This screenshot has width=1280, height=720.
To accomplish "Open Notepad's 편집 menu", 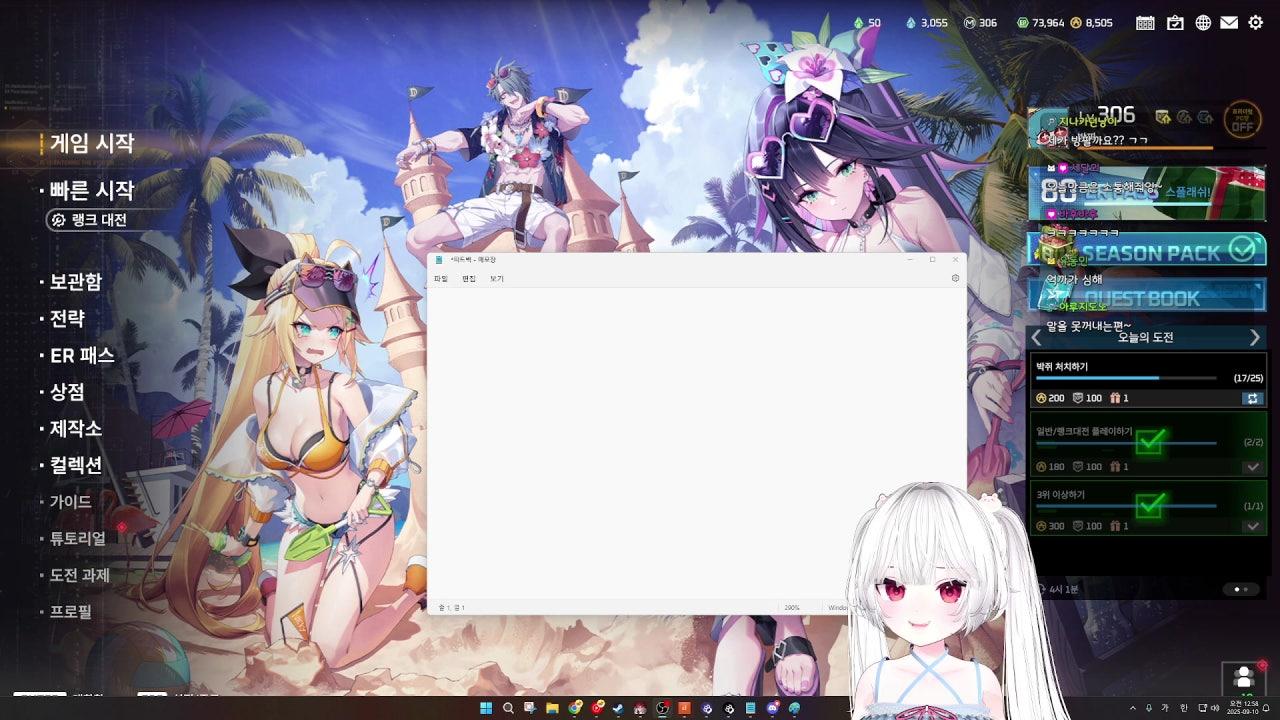I will pyautogui.click(x=469, y=278).
